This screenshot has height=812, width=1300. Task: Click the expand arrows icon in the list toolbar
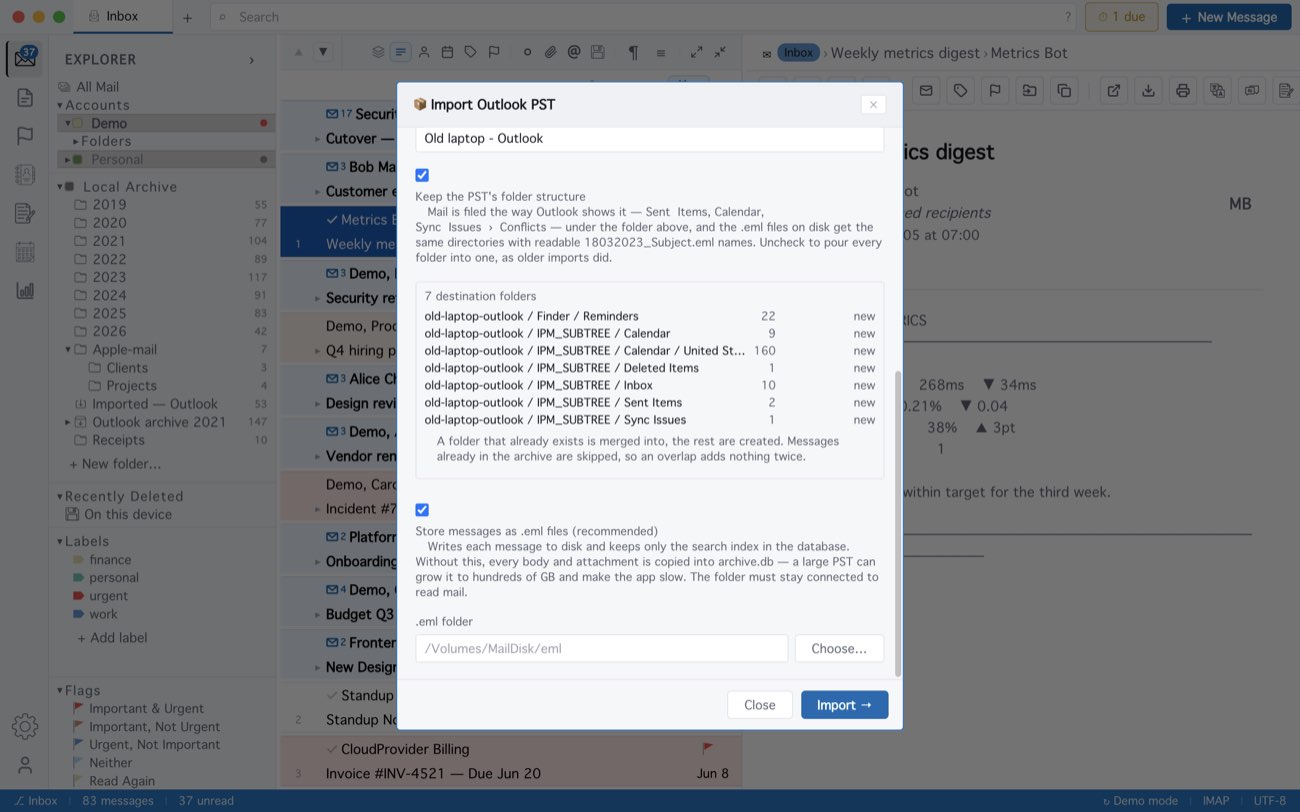pyautogui.click(x=696, y=52)
